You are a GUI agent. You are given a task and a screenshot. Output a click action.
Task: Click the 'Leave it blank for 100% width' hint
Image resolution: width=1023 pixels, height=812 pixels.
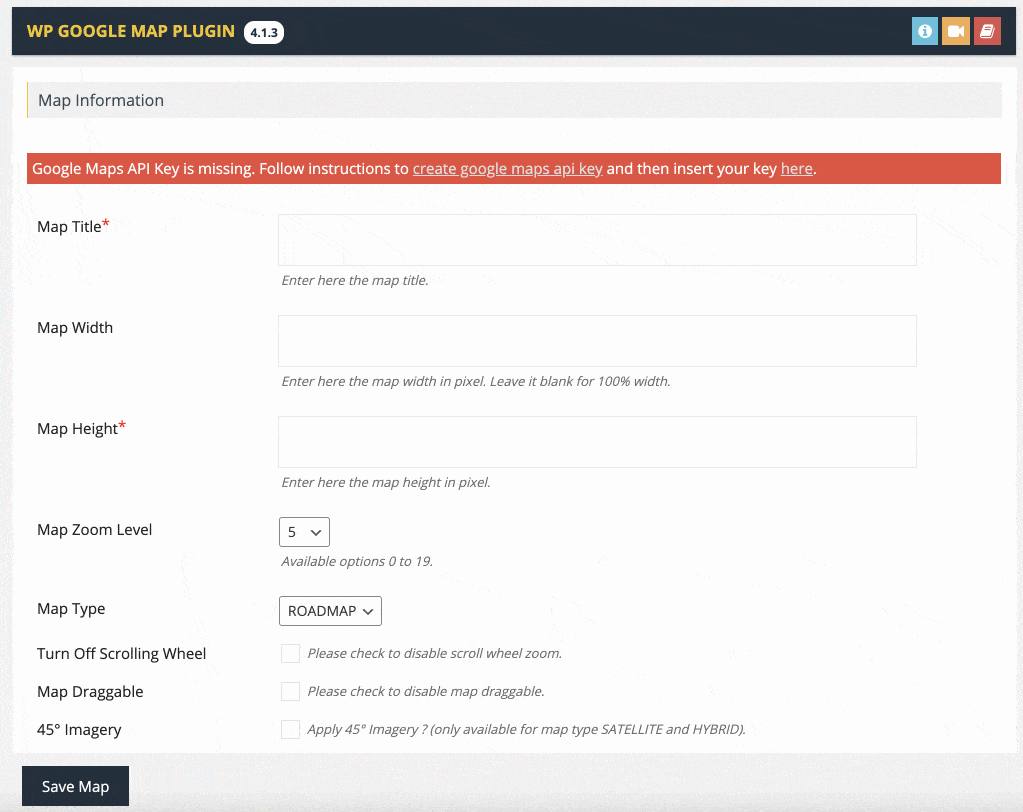point(580,382)
